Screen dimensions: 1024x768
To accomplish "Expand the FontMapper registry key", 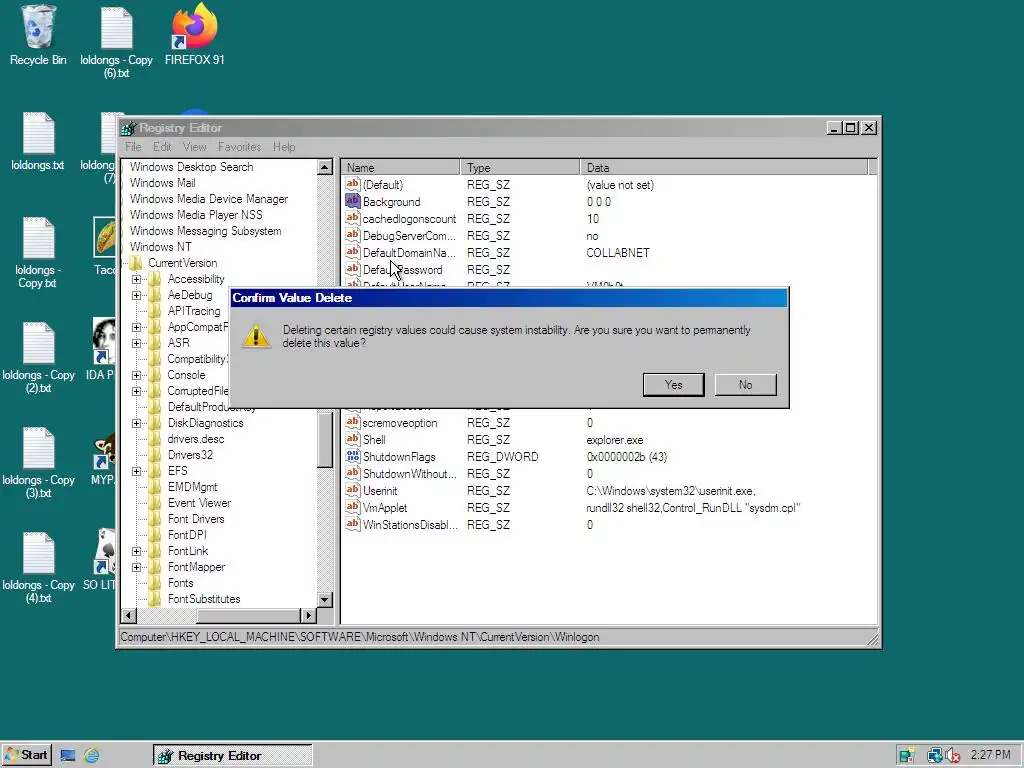I will tap(136, 568).
